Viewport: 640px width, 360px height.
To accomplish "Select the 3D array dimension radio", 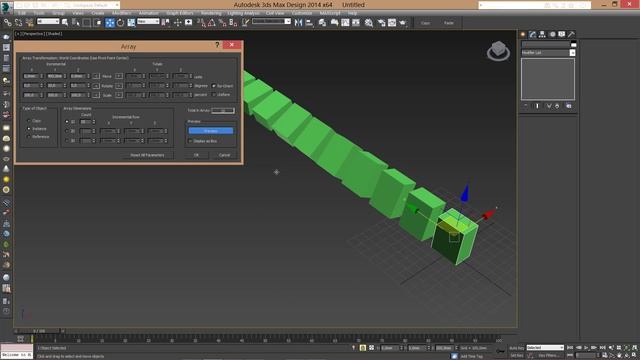I will click(x=67, y=140).
